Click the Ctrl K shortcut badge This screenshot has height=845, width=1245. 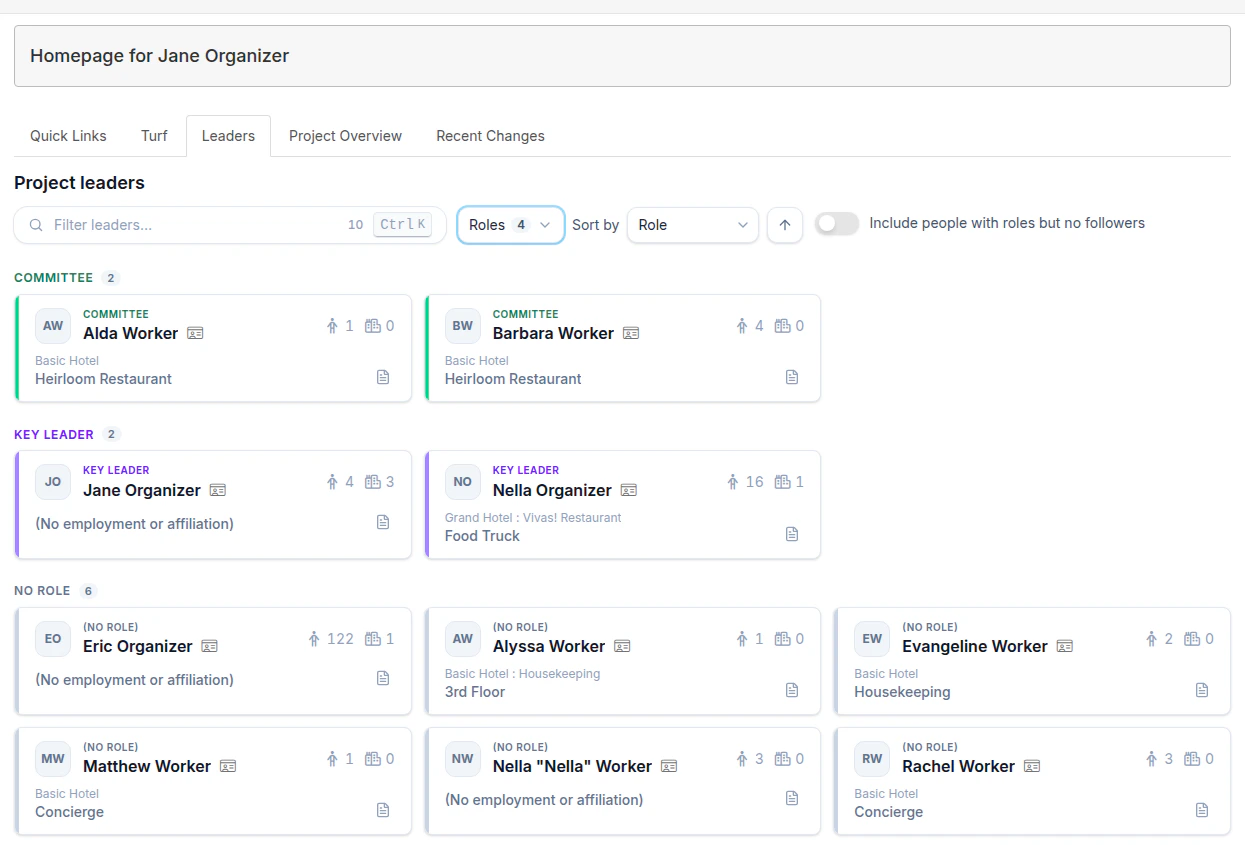[402, 225]
